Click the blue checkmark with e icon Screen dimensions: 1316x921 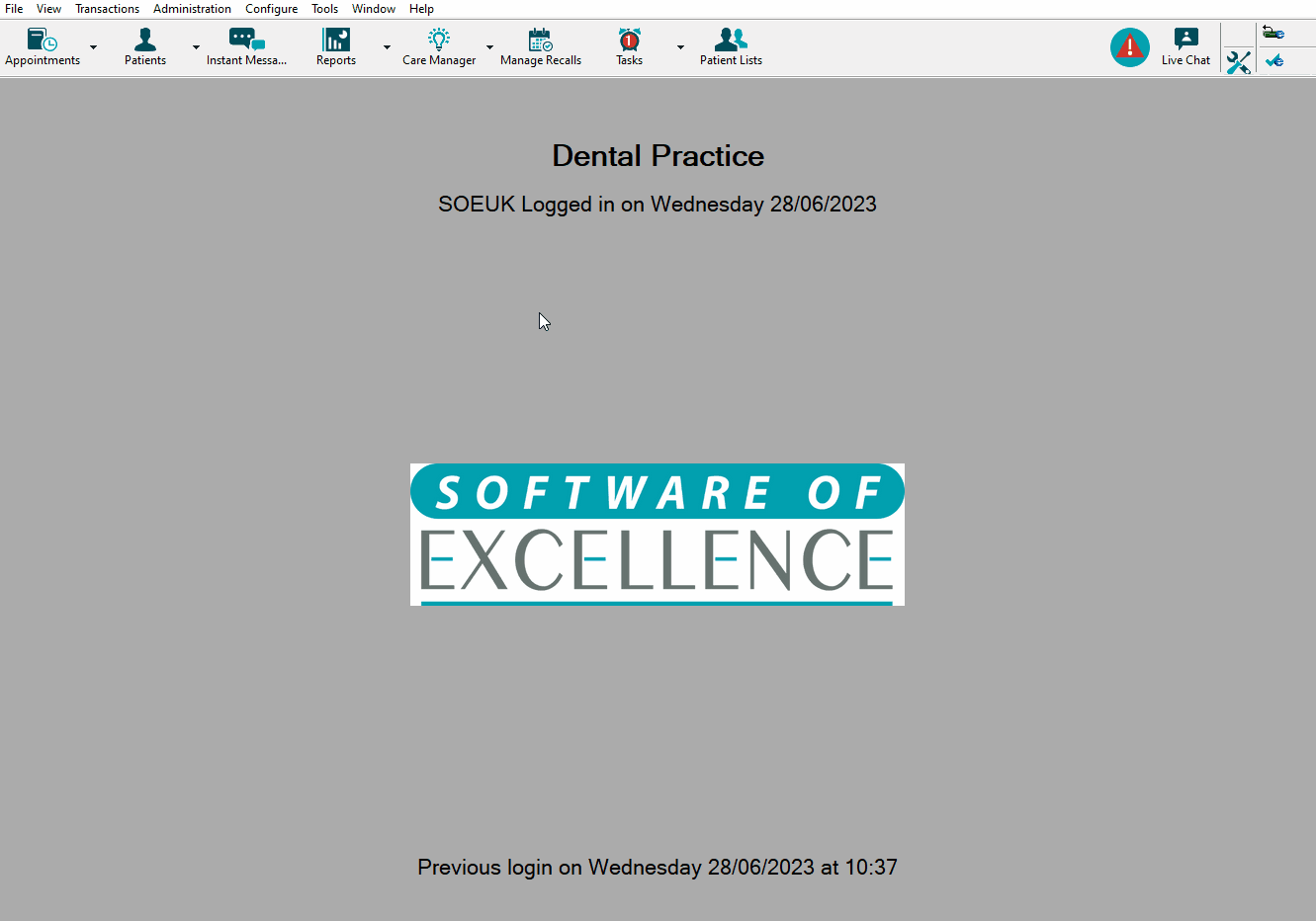1274,61
